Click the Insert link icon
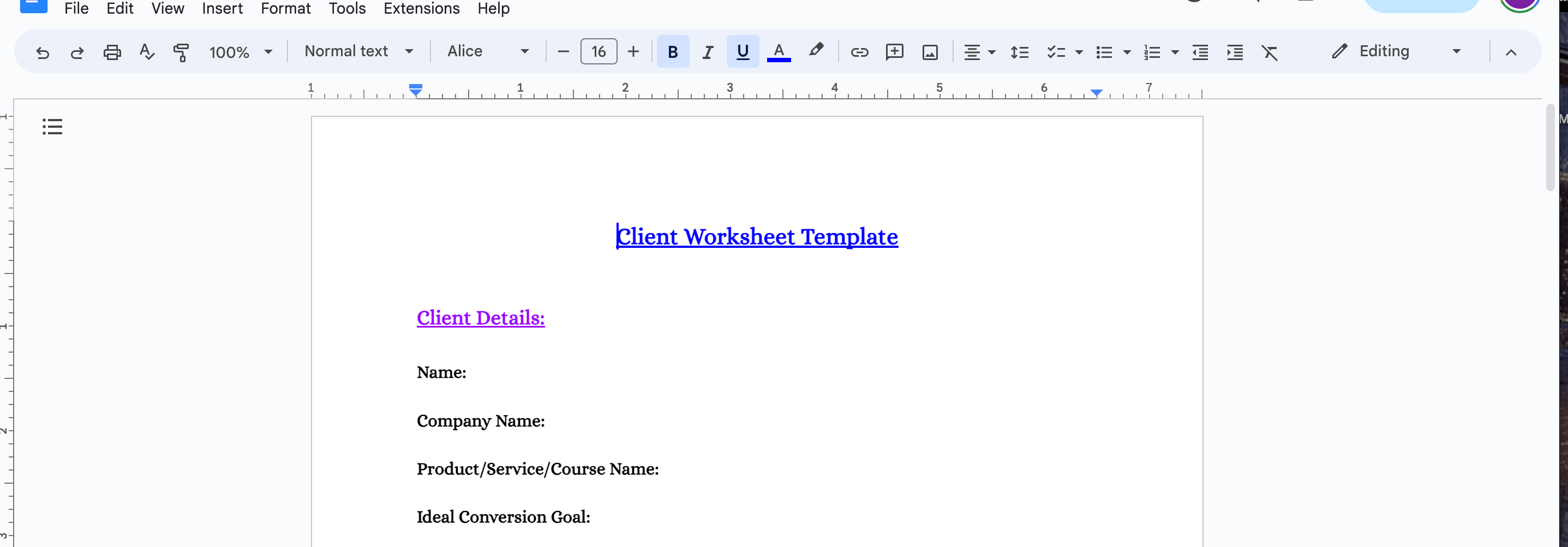The height and width of the screenshot is (547, 1568). pos(859,52)
